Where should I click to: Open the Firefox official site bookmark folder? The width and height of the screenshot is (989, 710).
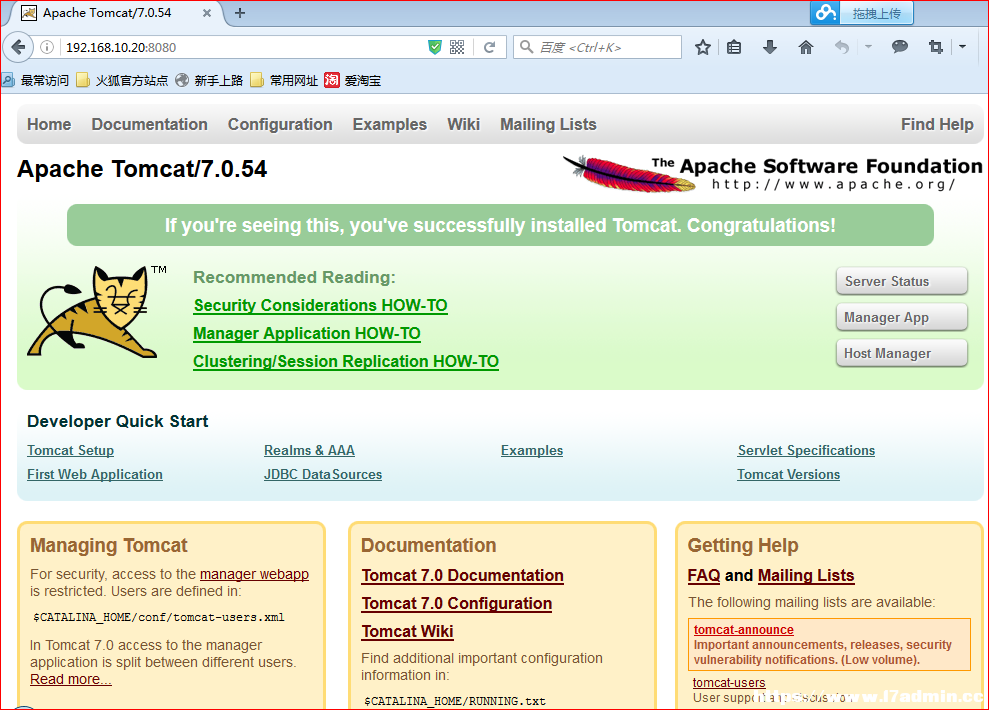(x=122, y=80)
